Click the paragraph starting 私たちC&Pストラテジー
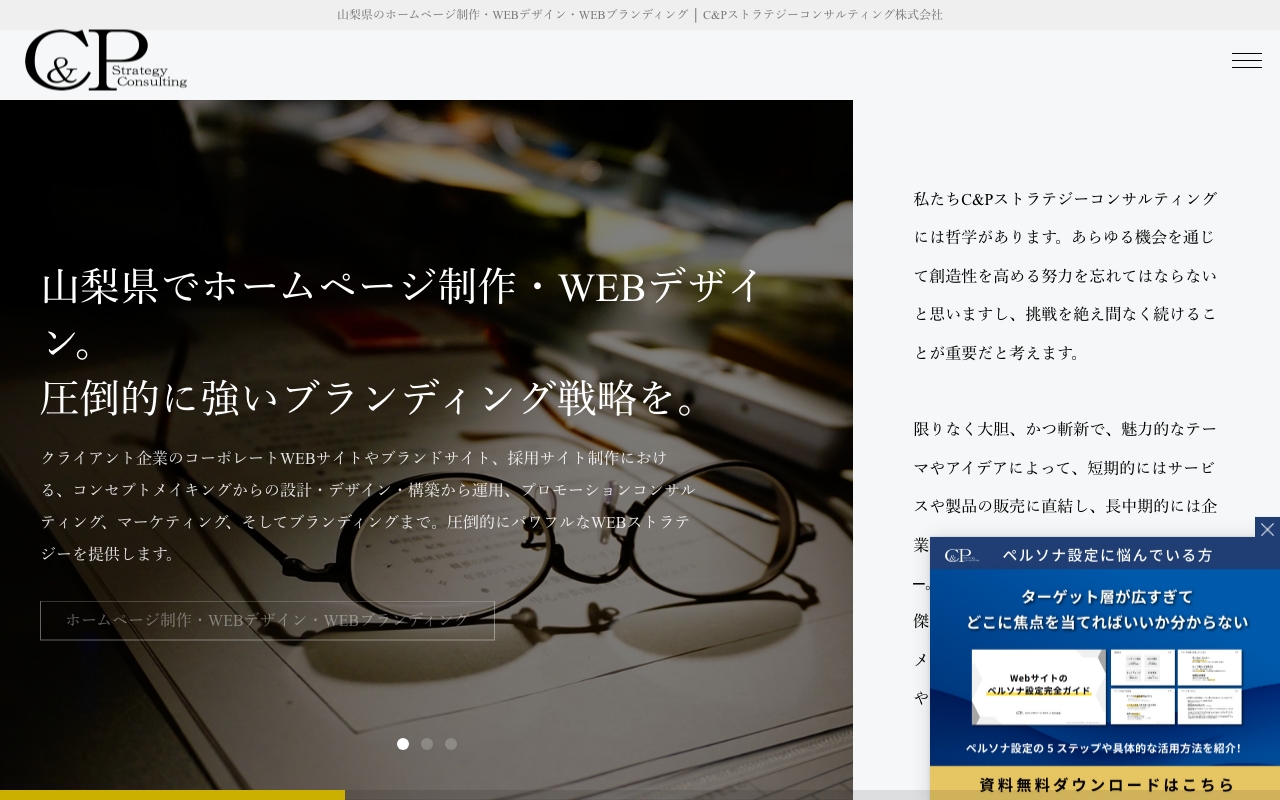1280x800 pixels. (1066, 275)
